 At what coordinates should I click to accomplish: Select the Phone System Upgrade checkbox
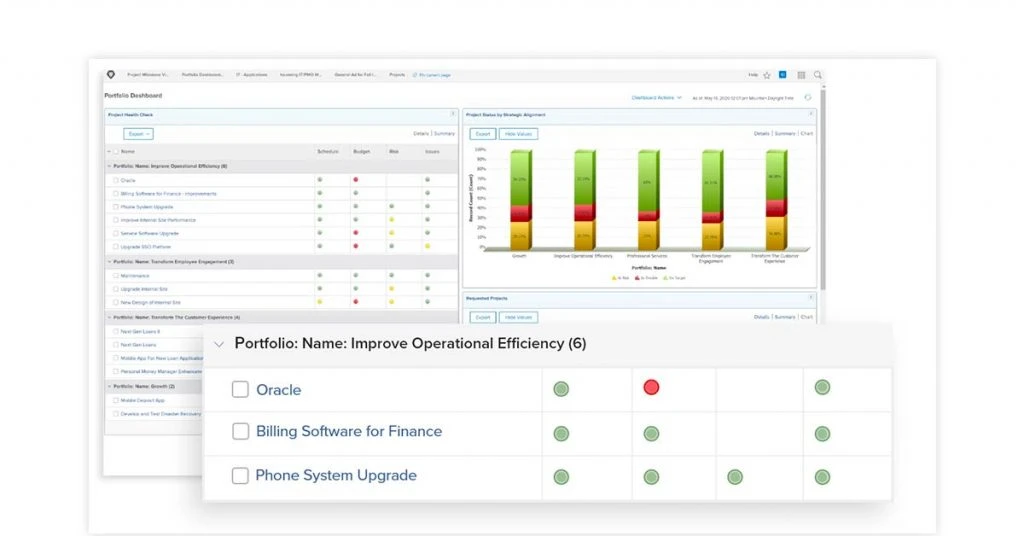tap(240, 476)
